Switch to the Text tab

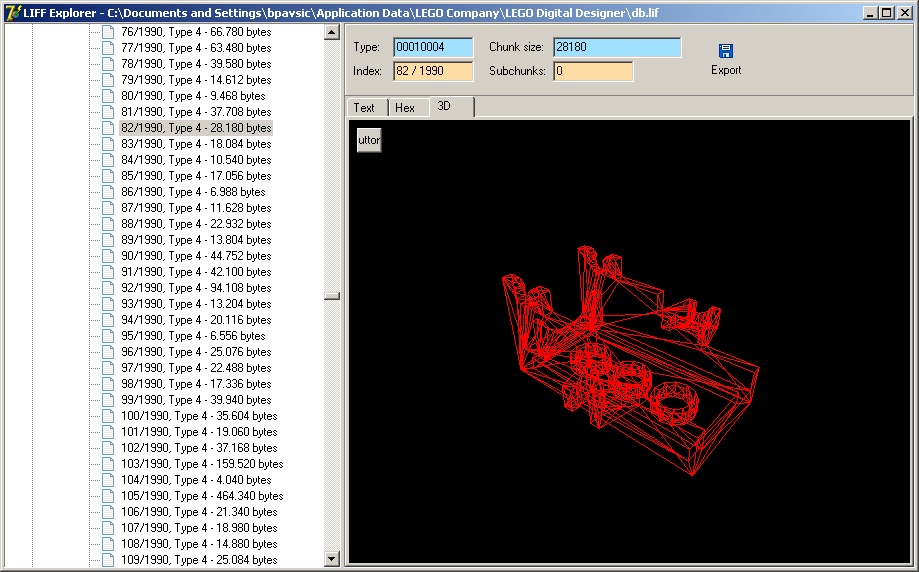point(364,108)
